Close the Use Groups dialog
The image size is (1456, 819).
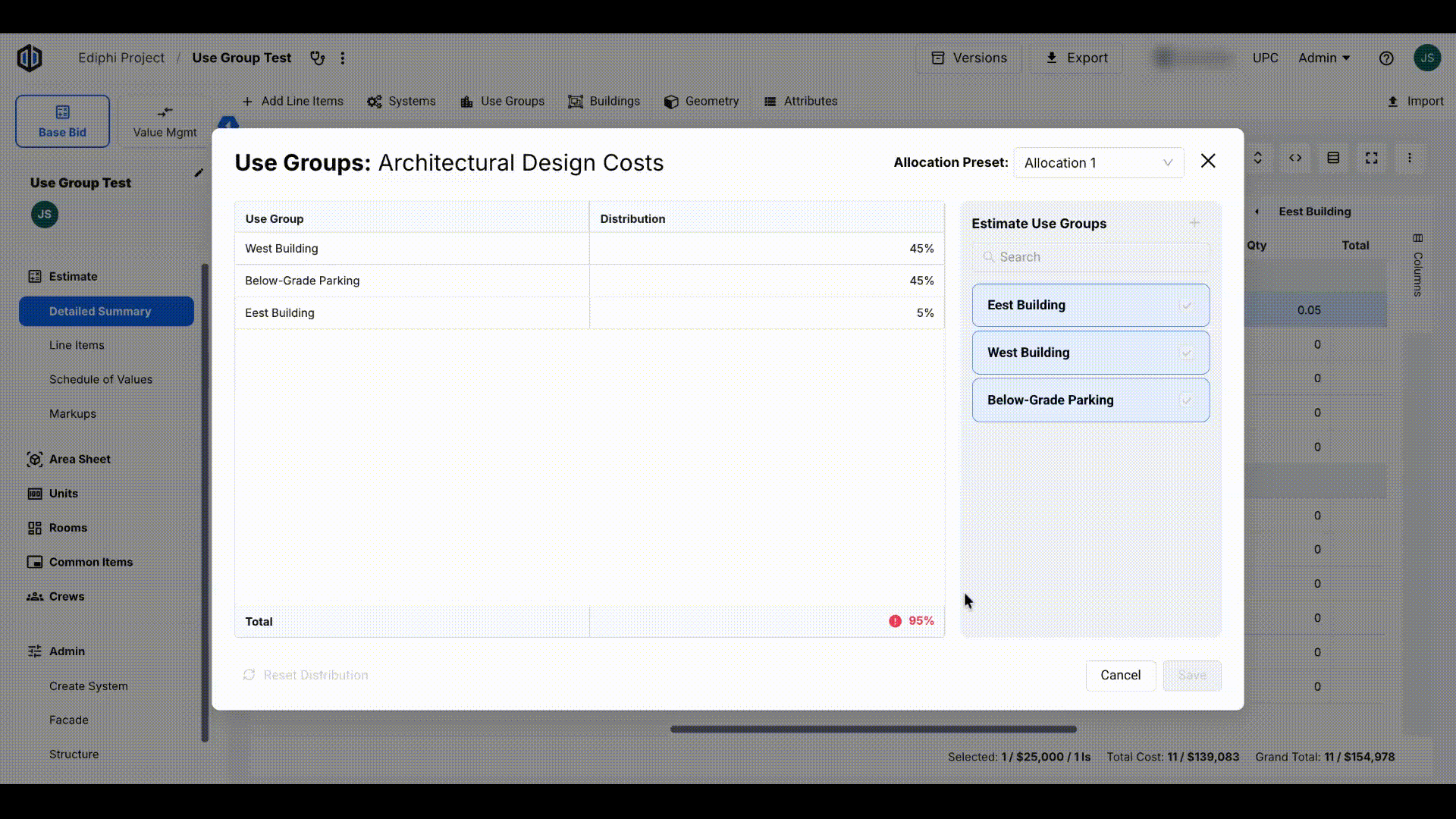coord(1208,161)
